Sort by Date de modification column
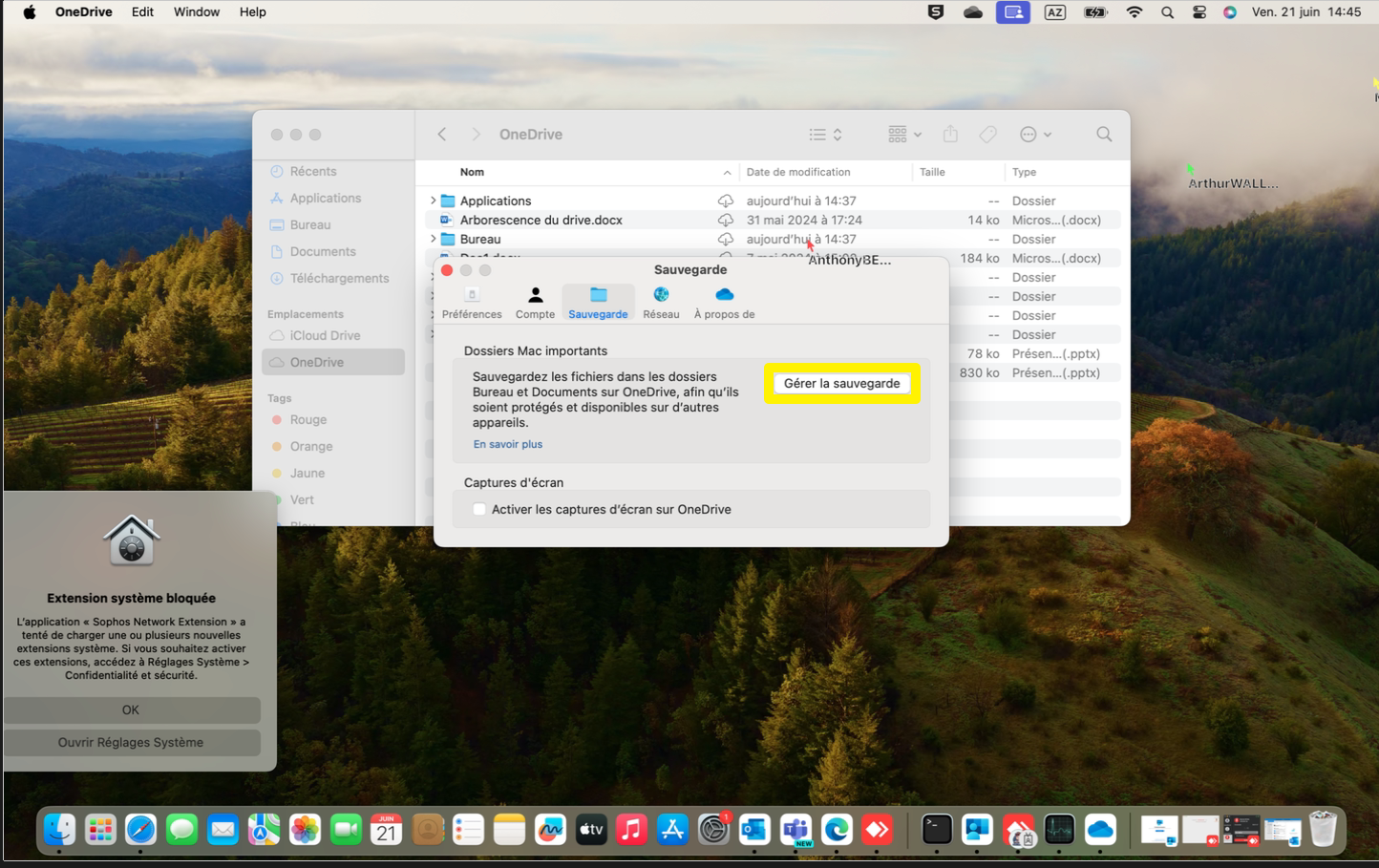This screenshot has height=868, width=1379. (x=798, y=172)
